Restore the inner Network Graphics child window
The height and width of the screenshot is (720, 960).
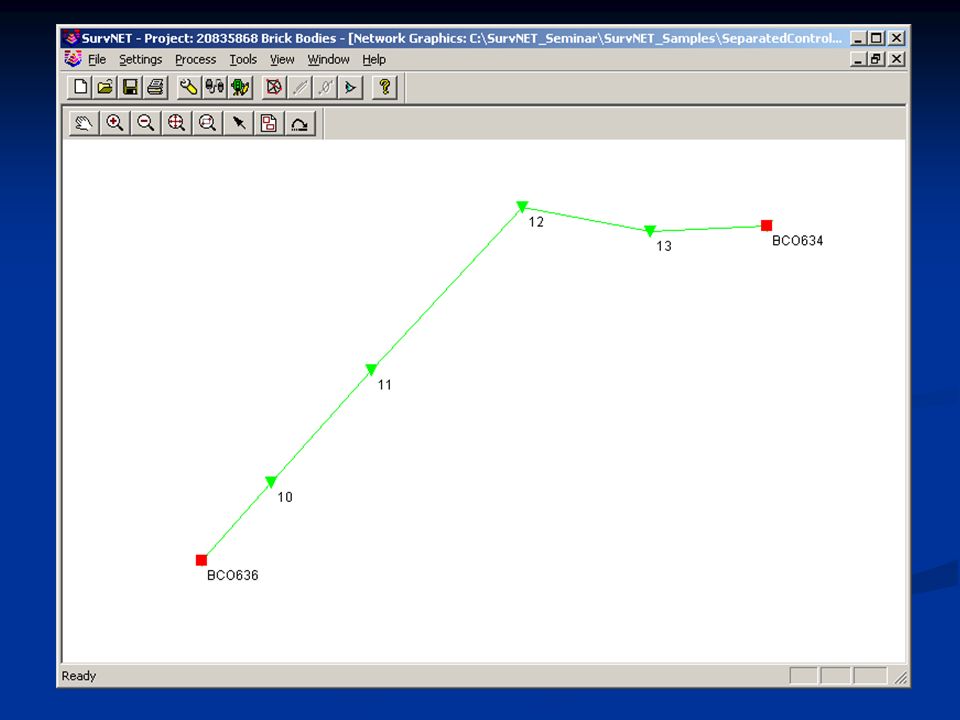[x=877, y=59]
